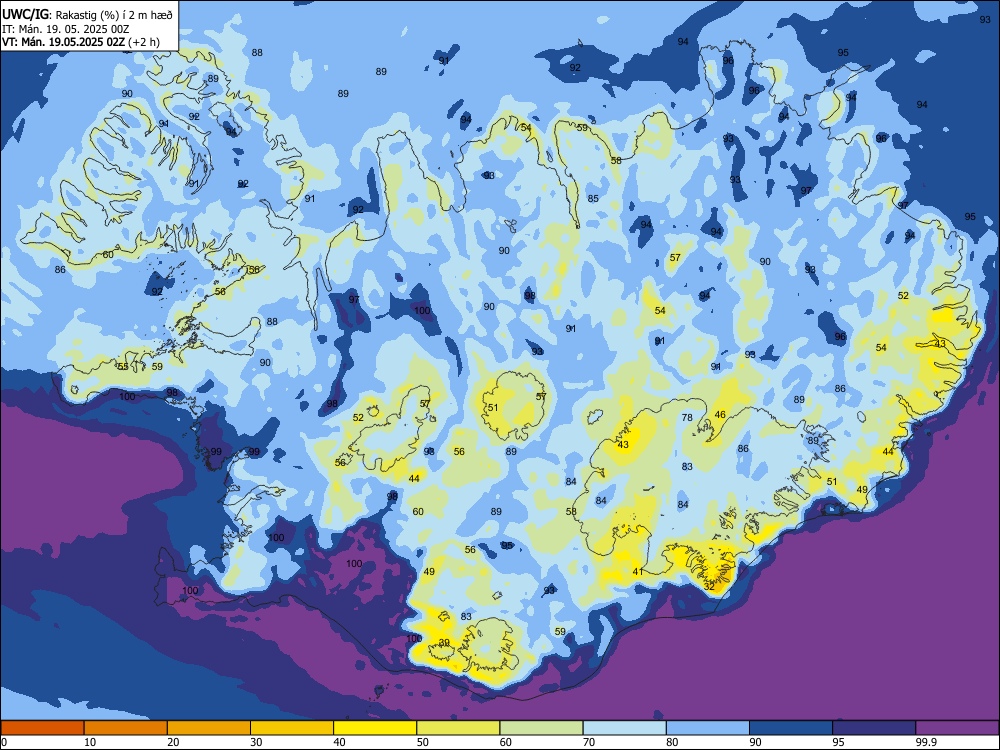
Task: Click the orange 10–20 legend swatch
Action: (126, 728)
